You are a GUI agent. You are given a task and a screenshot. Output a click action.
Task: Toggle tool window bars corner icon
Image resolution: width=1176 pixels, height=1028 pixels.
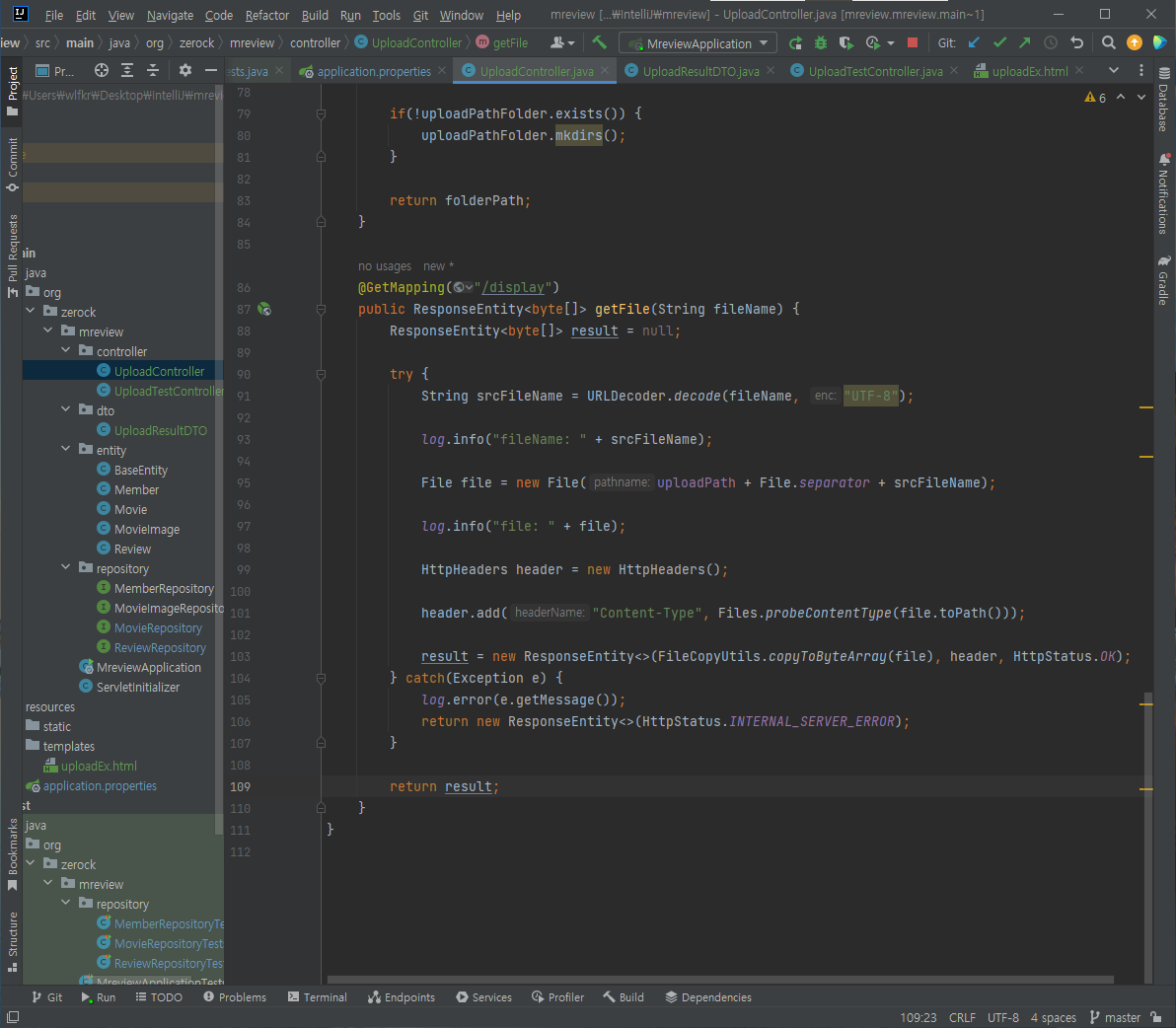(x=12, y=1017)
